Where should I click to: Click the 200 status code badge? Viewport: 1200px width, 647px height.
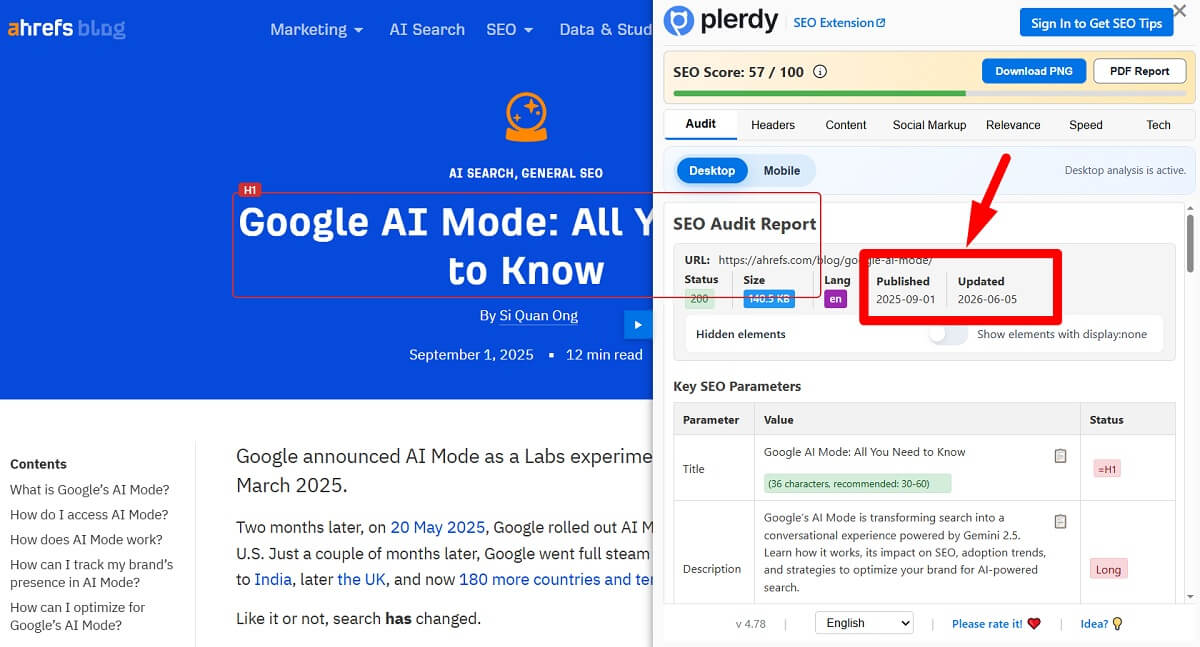click(x=699, y=298)
